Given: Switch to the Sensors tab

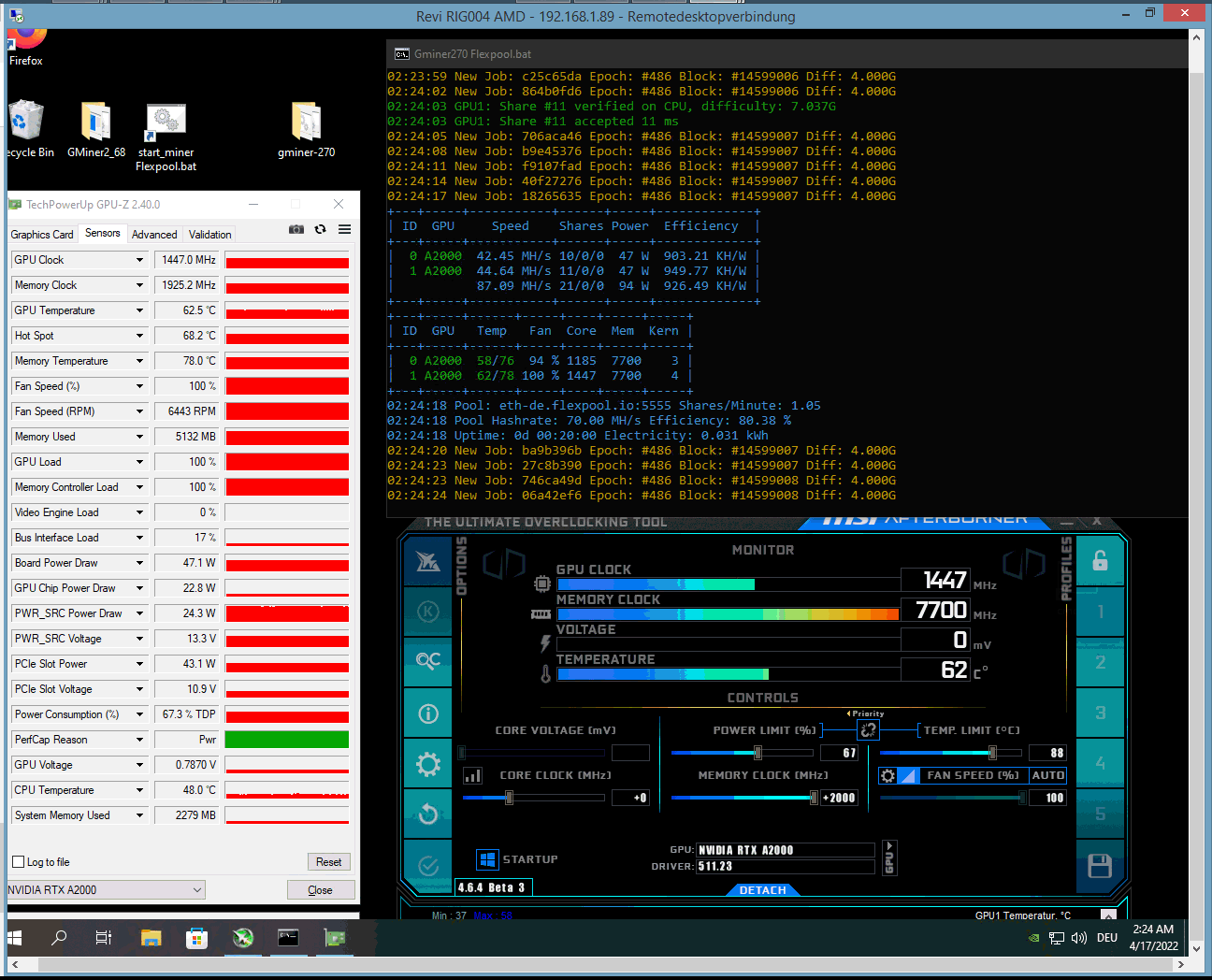Looking at the screenshot, I should pos(103,233).
